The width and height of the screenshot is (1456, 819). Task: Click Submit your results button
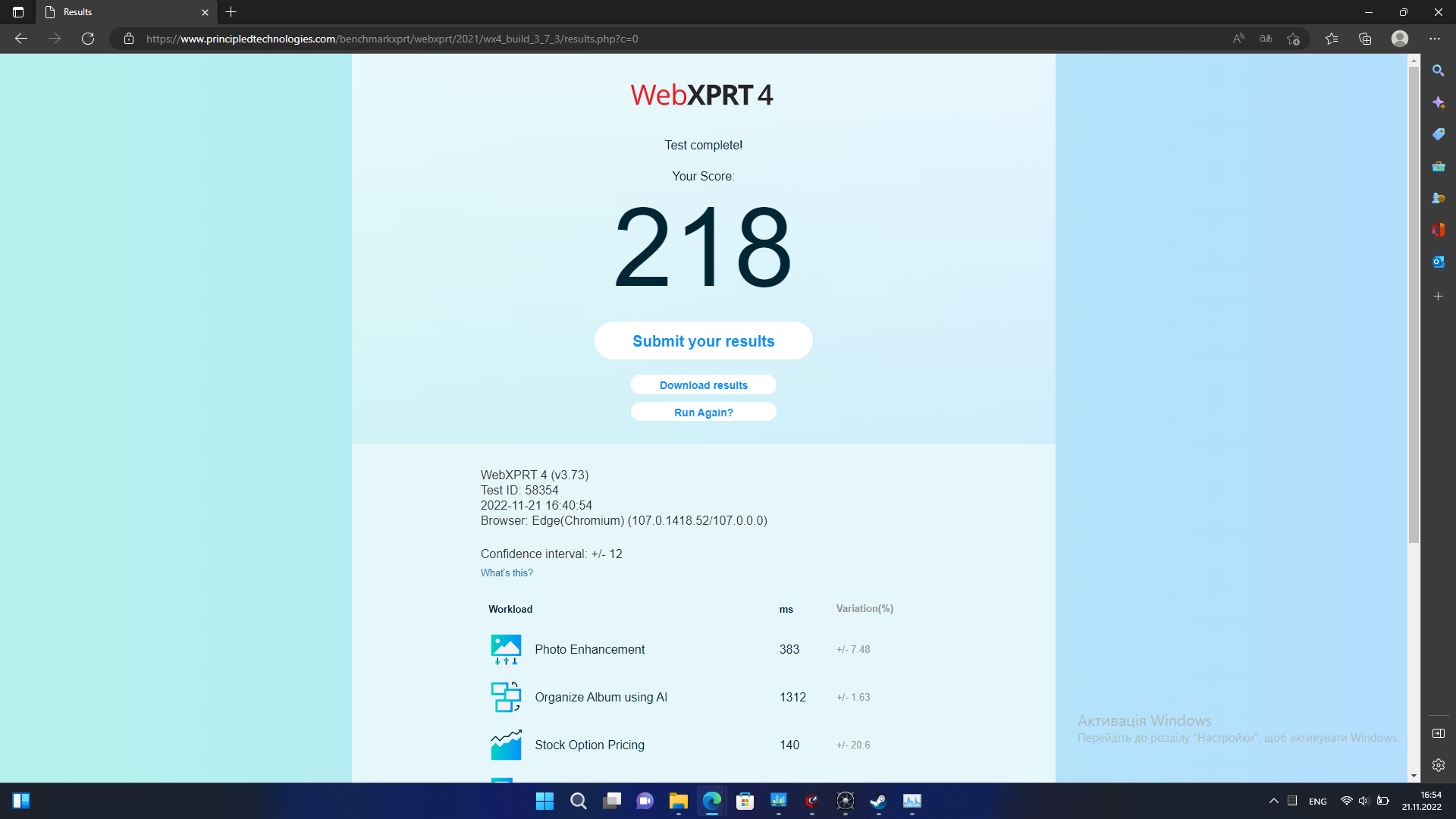[704, 340]
